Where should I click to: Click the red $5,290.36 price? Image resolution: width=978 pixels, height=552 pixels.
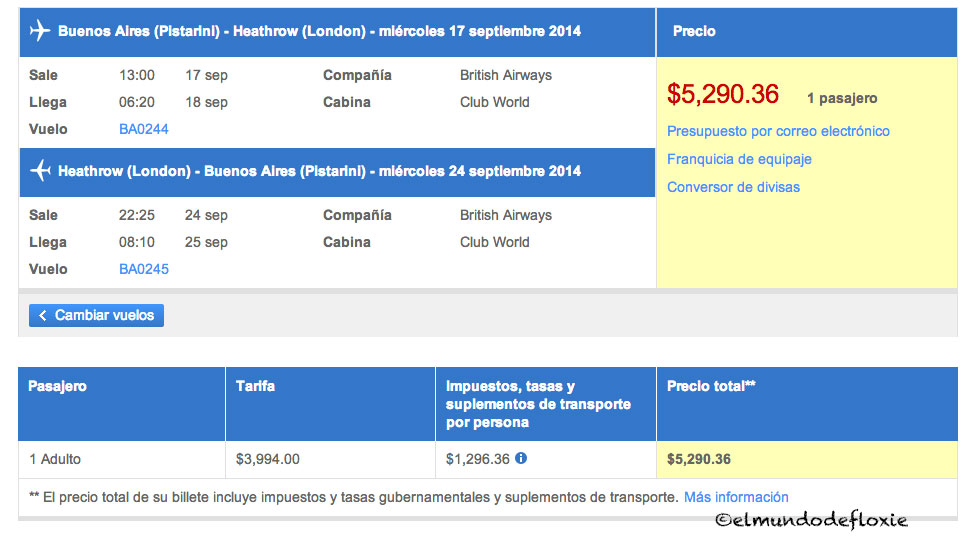coord(722,94)
